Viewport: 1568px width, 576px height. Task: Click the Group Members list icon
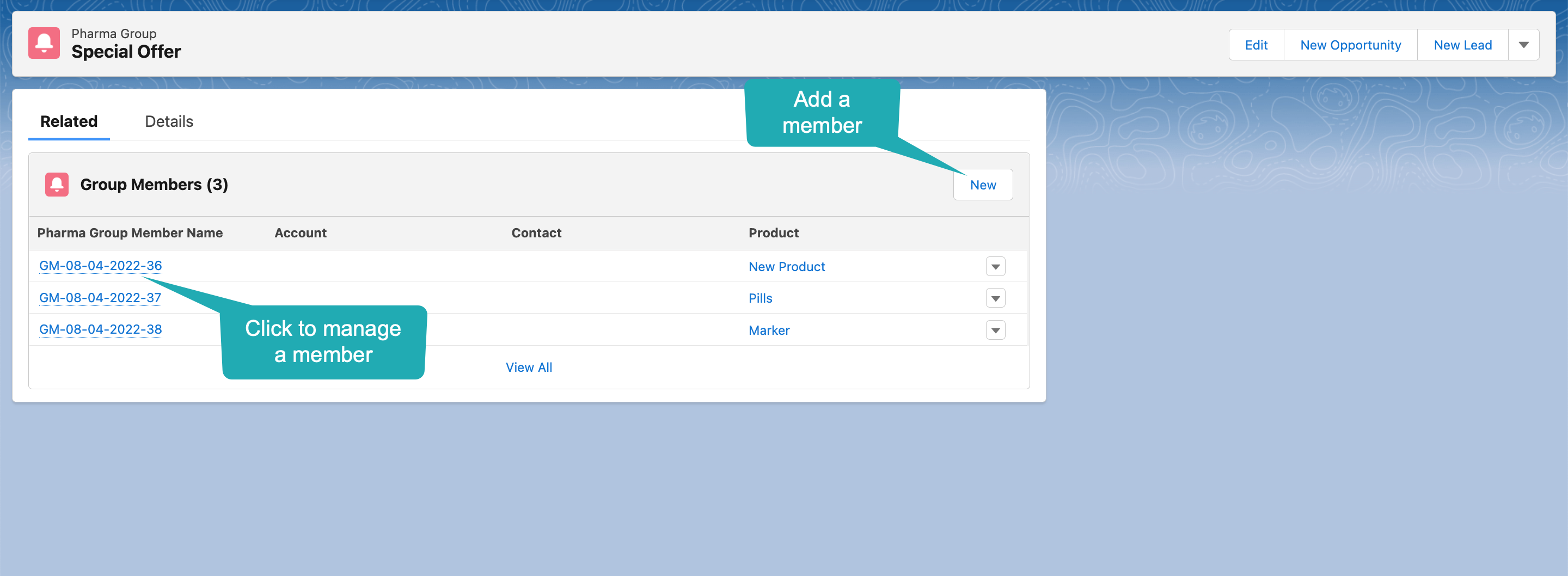(x=56, y=185)
